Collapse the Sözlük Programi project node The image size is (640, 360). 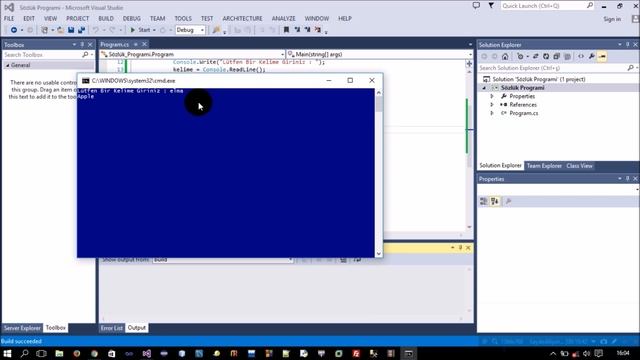pyautogui.click(x=484, y=88)
